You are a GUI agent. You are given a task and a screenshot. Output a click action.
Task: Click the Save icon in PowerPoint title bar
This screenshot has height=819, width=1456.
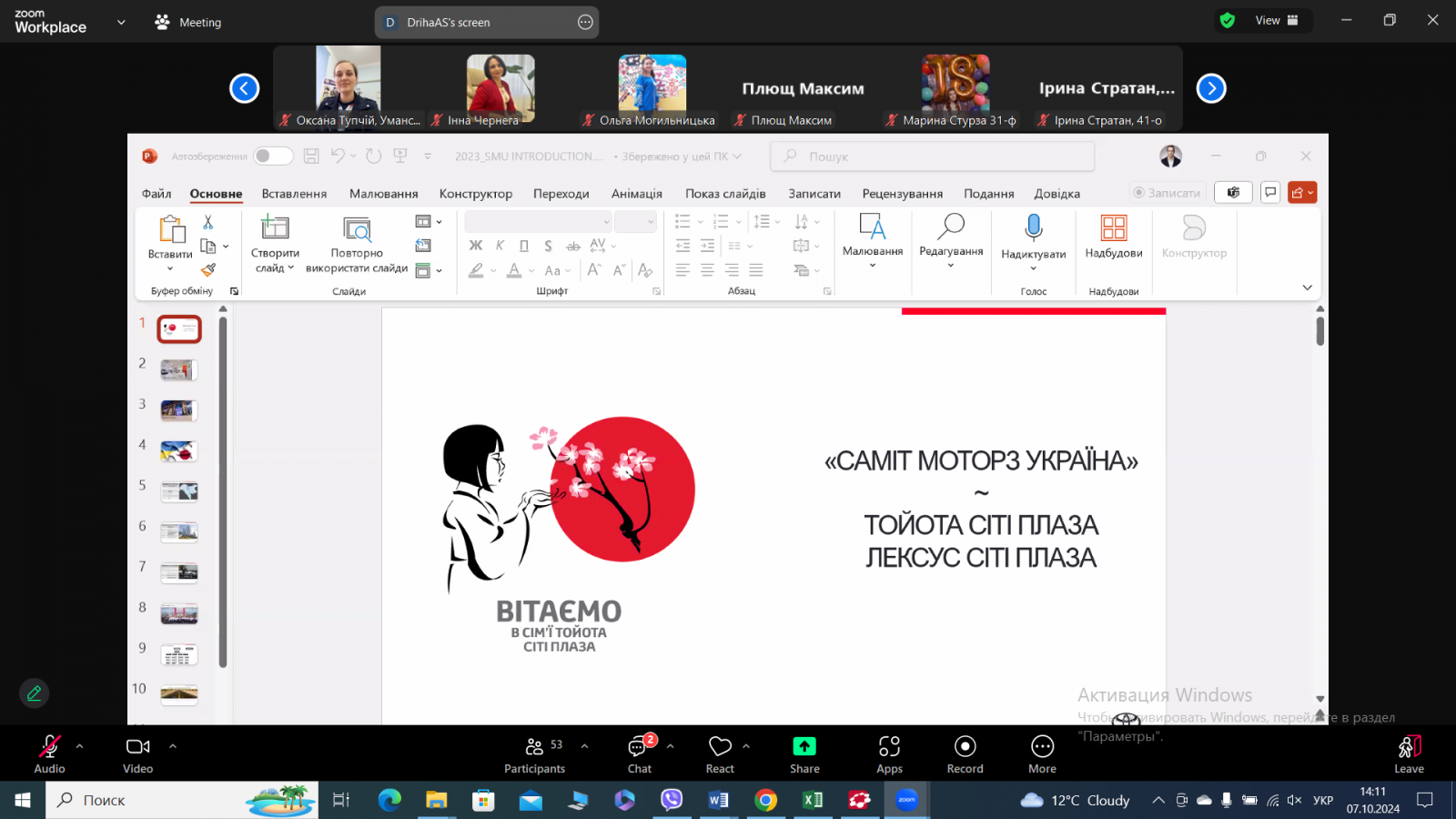tap(311, 156)
